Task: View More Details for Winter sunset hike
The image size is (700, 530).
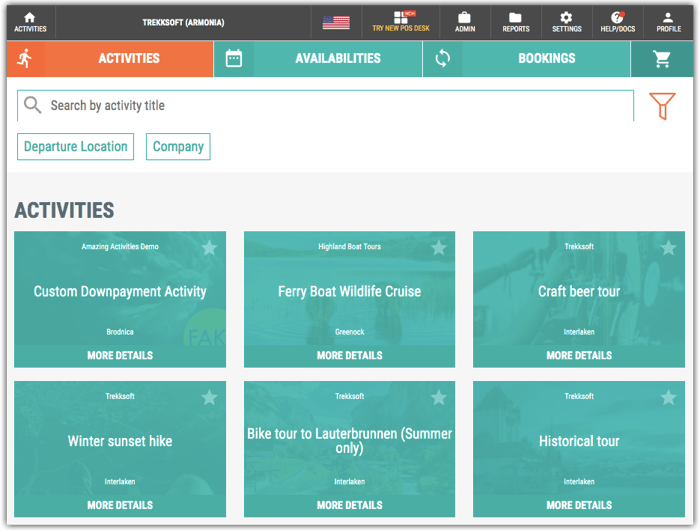Action: [120, 505]
